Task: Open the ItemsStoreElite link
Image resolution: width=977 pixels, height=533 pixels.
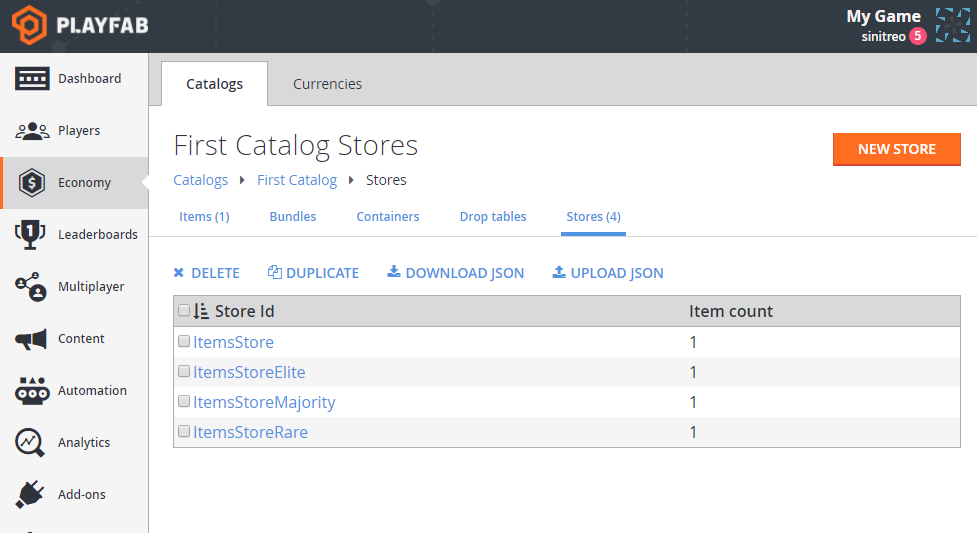Action: click(249, 372)
